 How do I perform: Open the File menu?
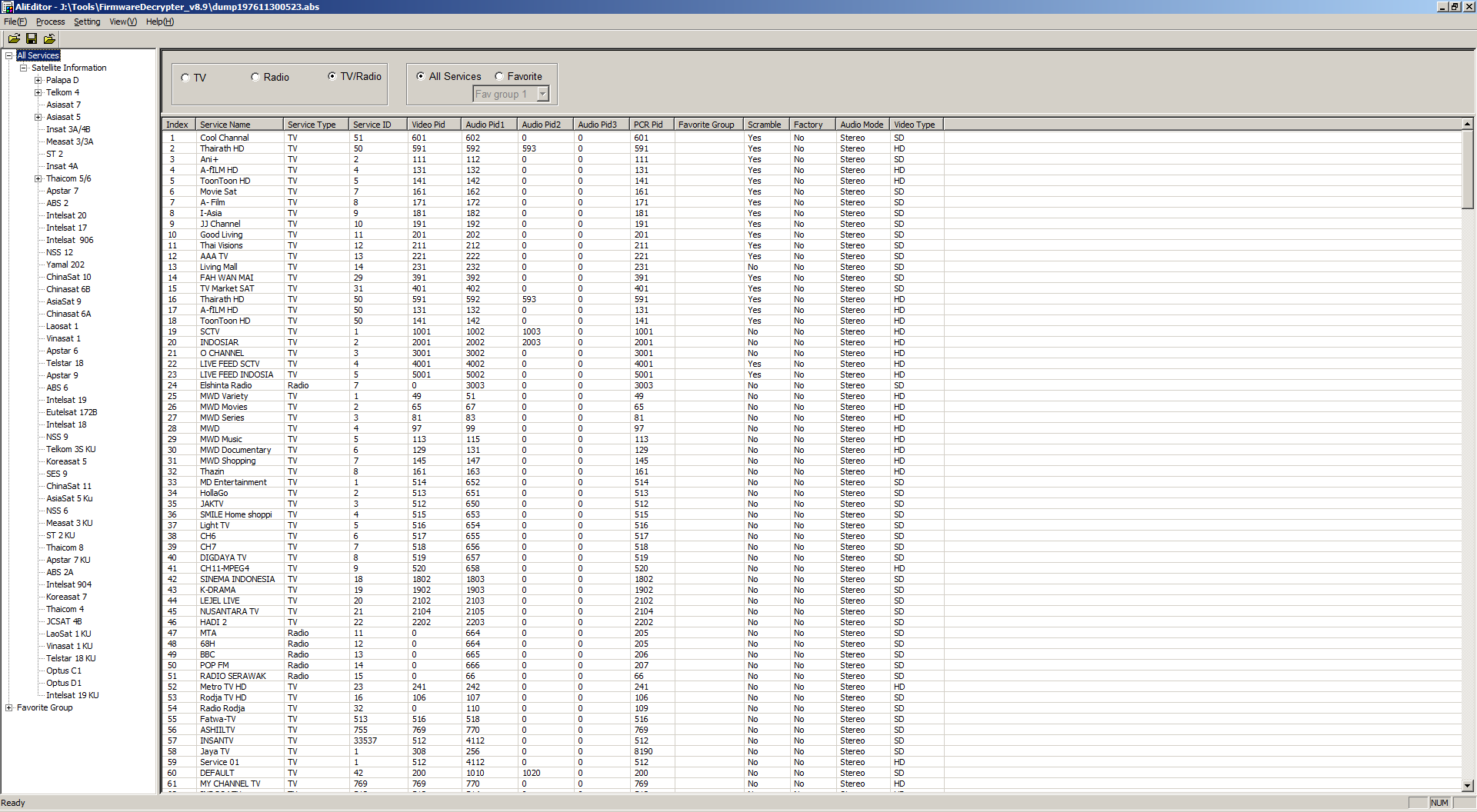tap(15, 22)
